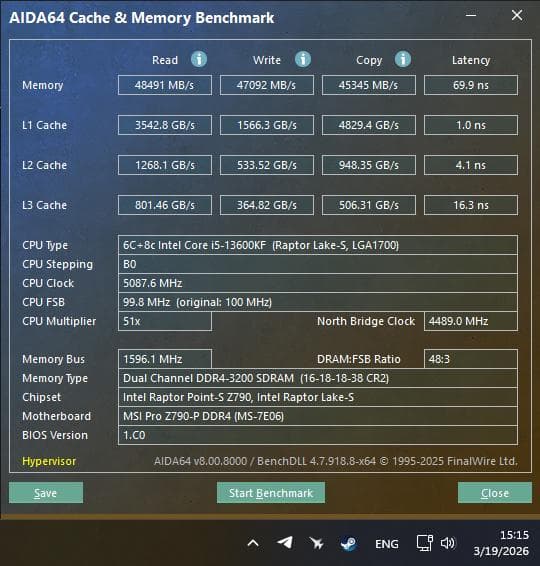Click the info icon next to Write
Image resolution: width=540 pixels, height=566 pixels.
click(303, 59)
